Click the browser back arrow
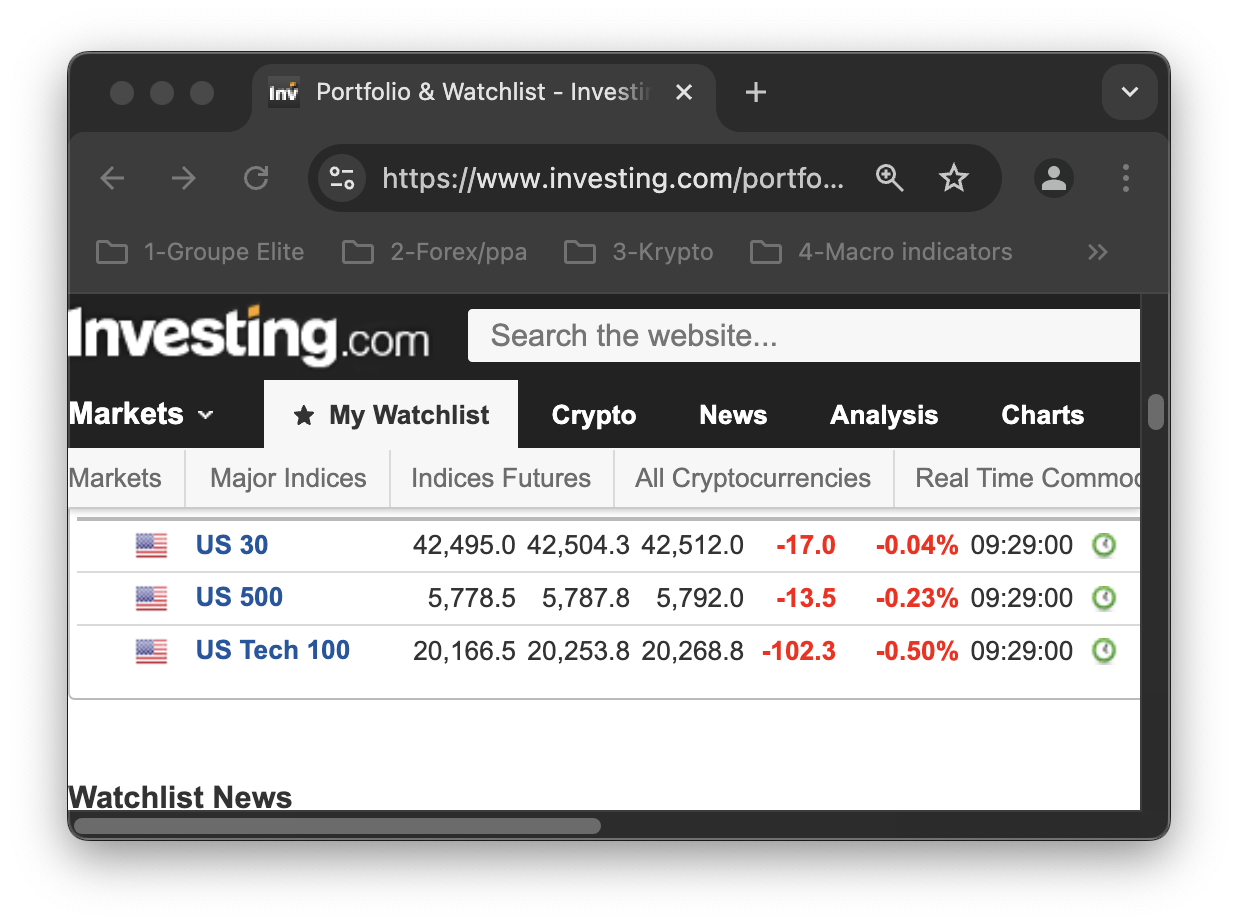1238x924 pixels. pos(112,179)
